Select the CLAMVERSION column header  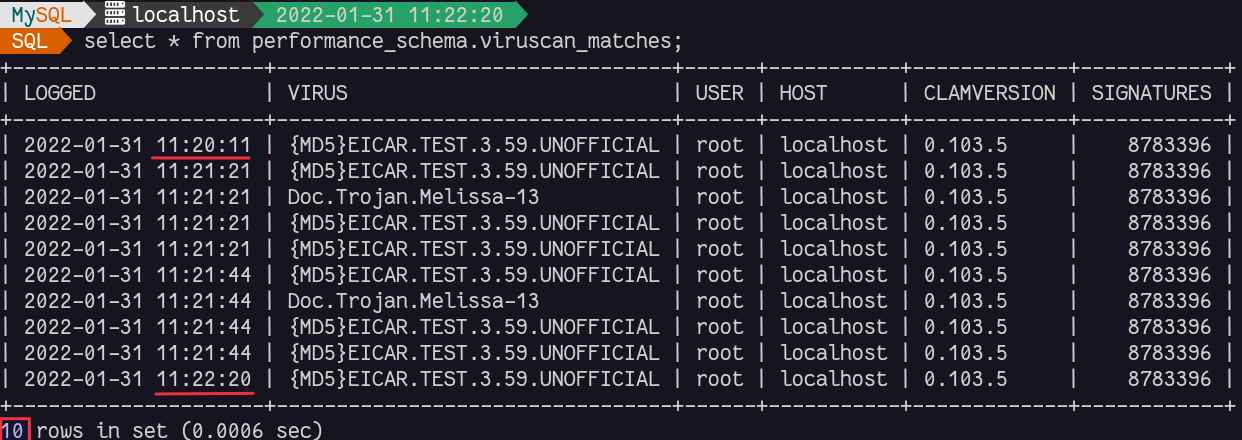[x=989, y=93]
